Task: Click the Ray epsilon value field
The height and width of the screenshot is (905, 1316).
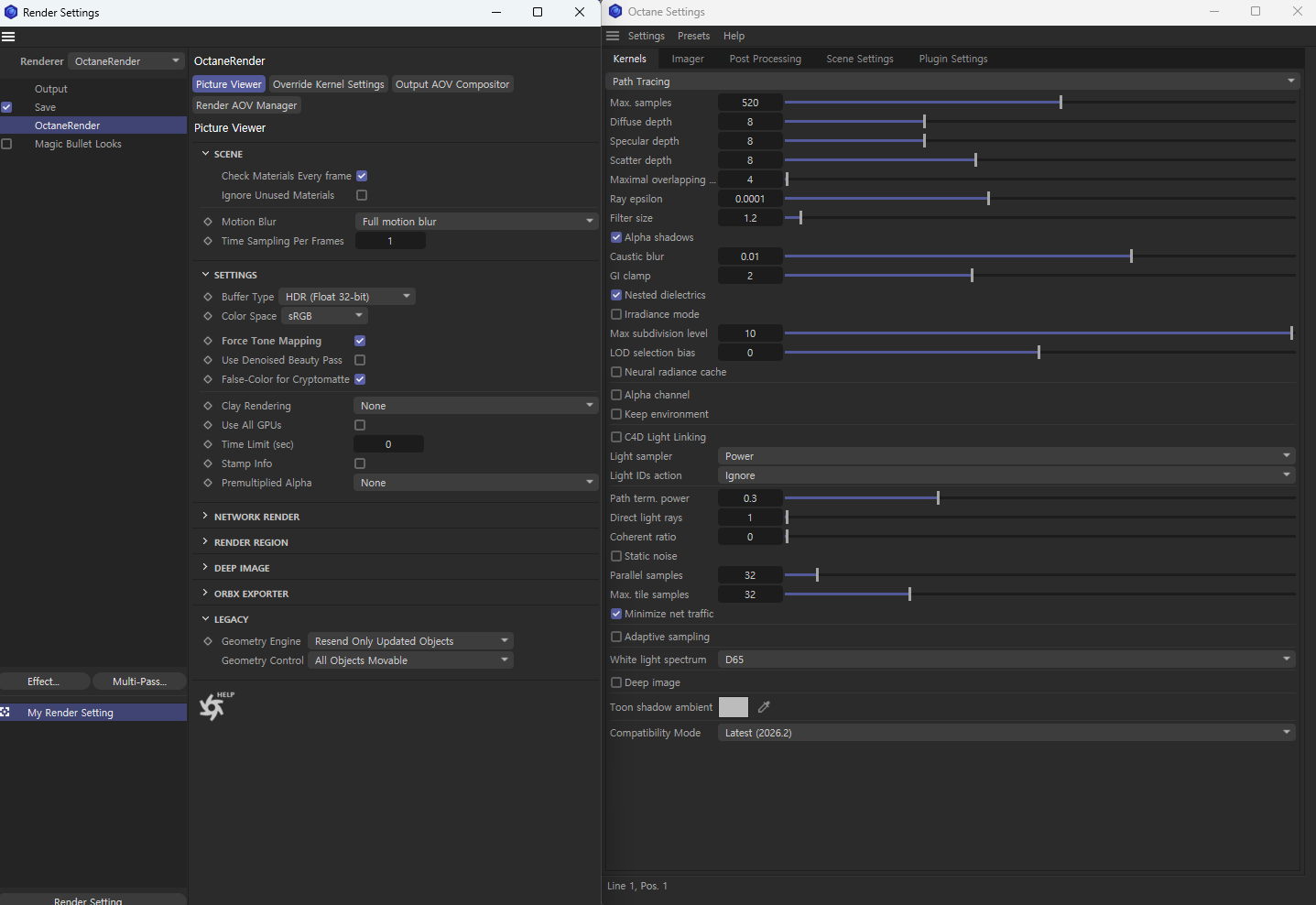Action: coord(750,199)
